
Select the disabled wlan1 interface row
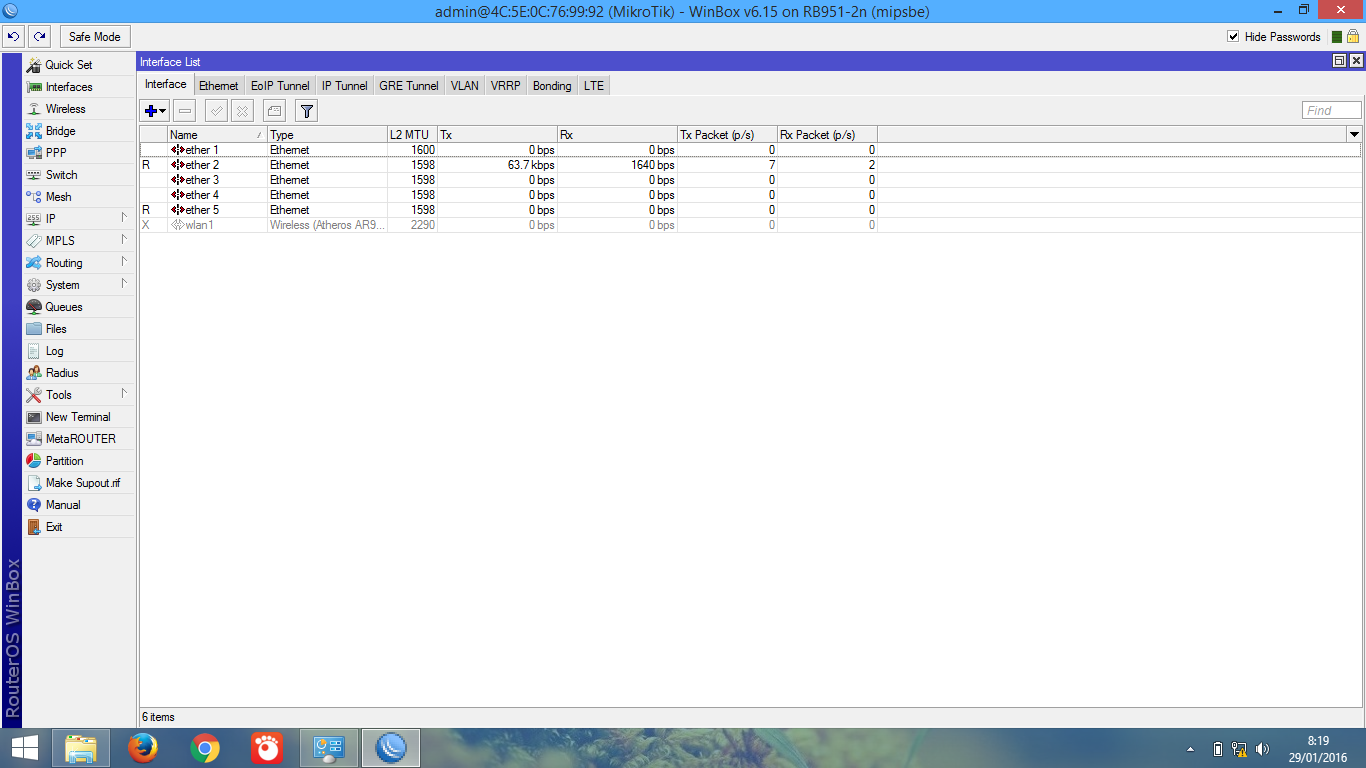[x=750, y=225]
